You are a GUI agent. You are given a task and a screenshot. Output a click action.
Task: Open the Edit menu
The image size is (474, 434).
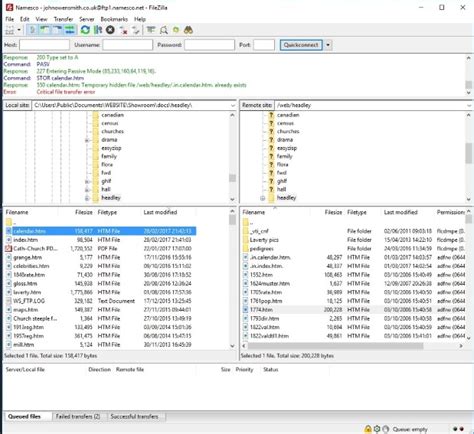(x=25, y=19)
